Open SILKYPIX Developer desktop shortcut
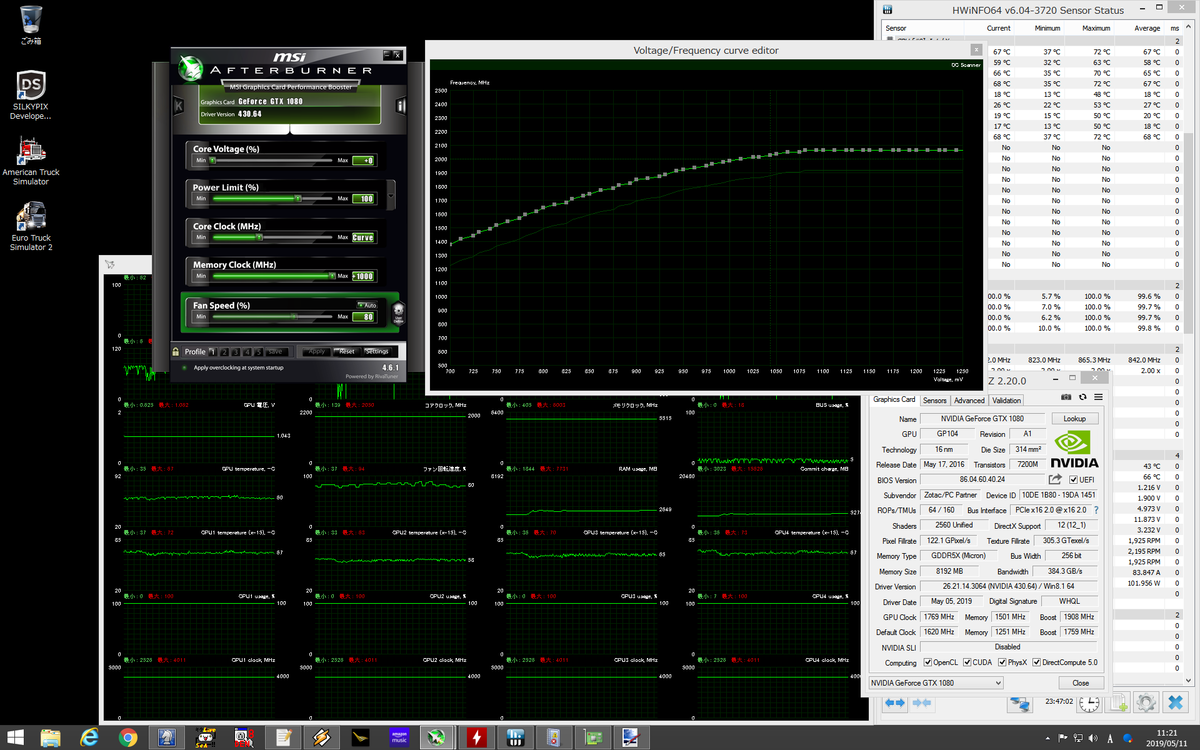Image resolution: width=1200 pixels, height=750 pixels. [x=31, y=95]
